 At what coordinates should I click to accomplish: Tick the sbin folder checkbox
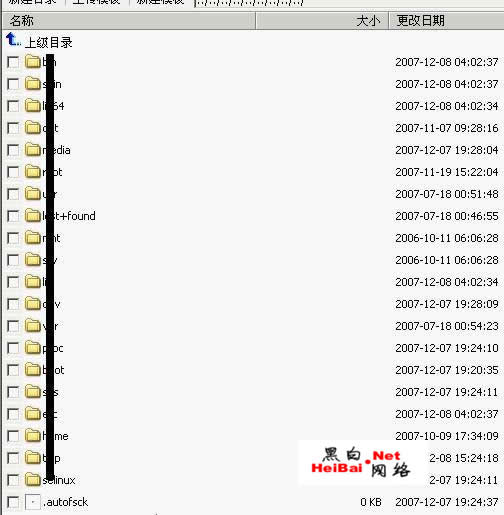click(x=13, y=84)
